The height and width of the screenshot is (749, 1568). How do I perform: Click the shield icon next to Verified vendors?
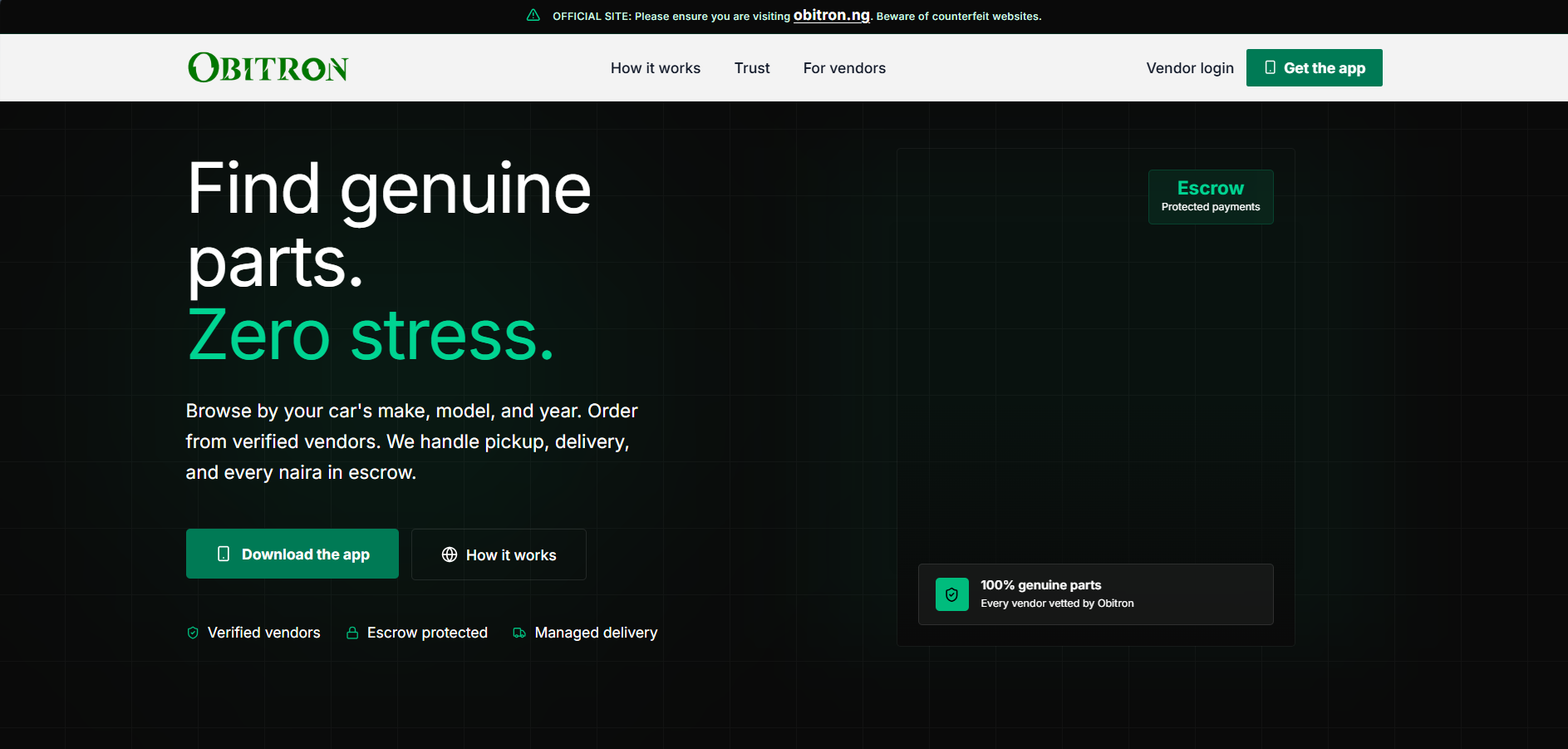tap(193, 633)
